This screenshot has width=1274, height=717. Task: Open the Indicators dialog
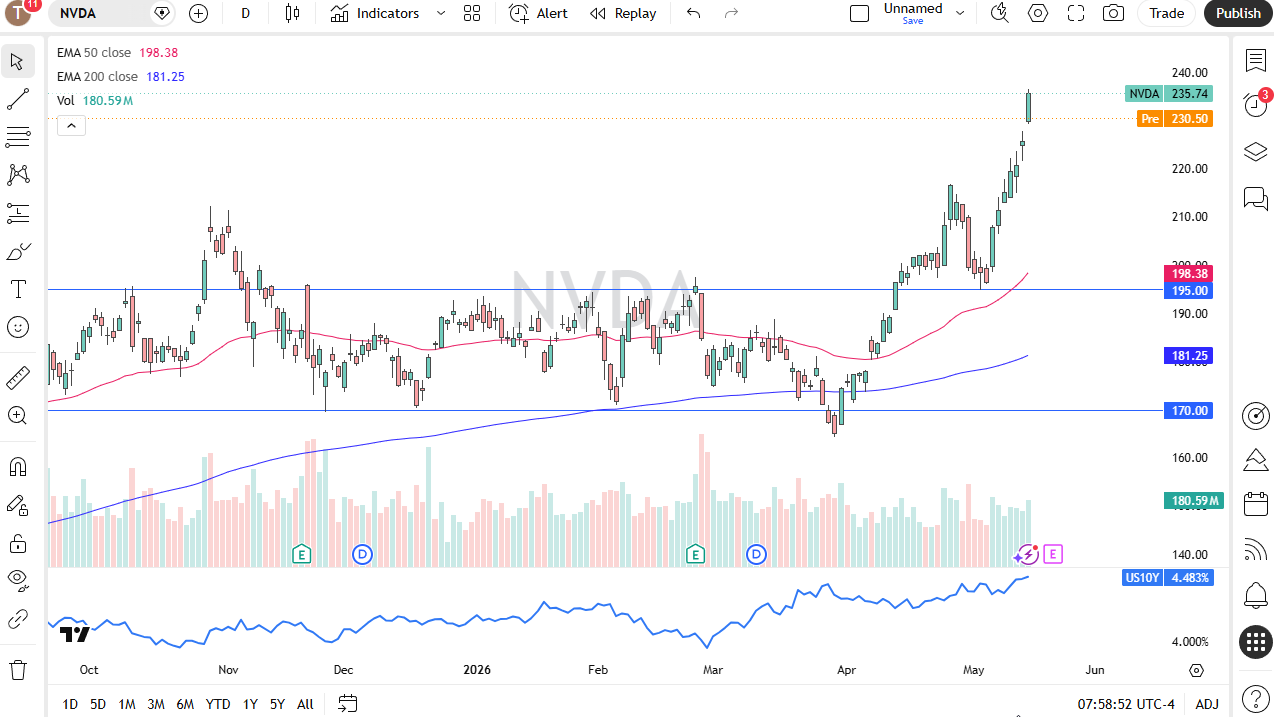(375, 13)
